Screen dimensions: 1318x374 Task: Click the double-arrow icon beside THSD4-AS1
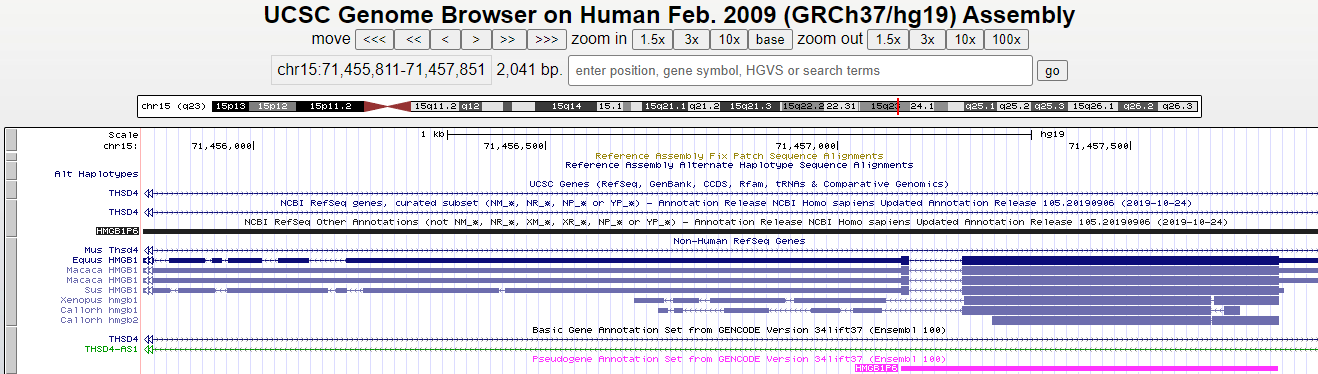[x=149, y=349]
